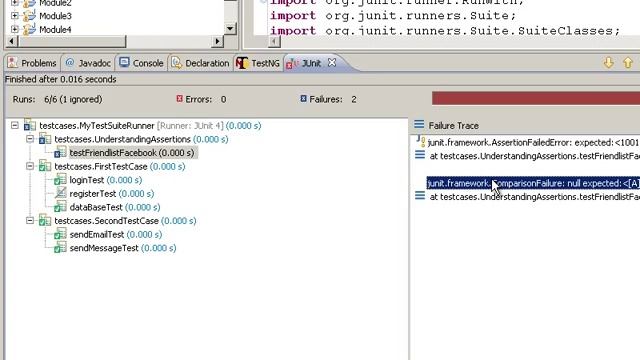Click the SecondTestCase suite icon

[44, 220]
